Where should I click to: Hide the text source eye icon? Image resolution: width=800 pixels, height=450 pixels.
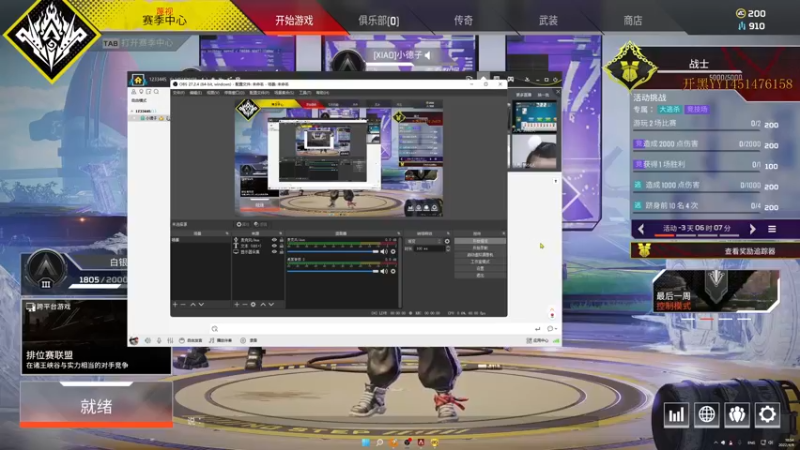pyautogui.click(x=274, y=245)
